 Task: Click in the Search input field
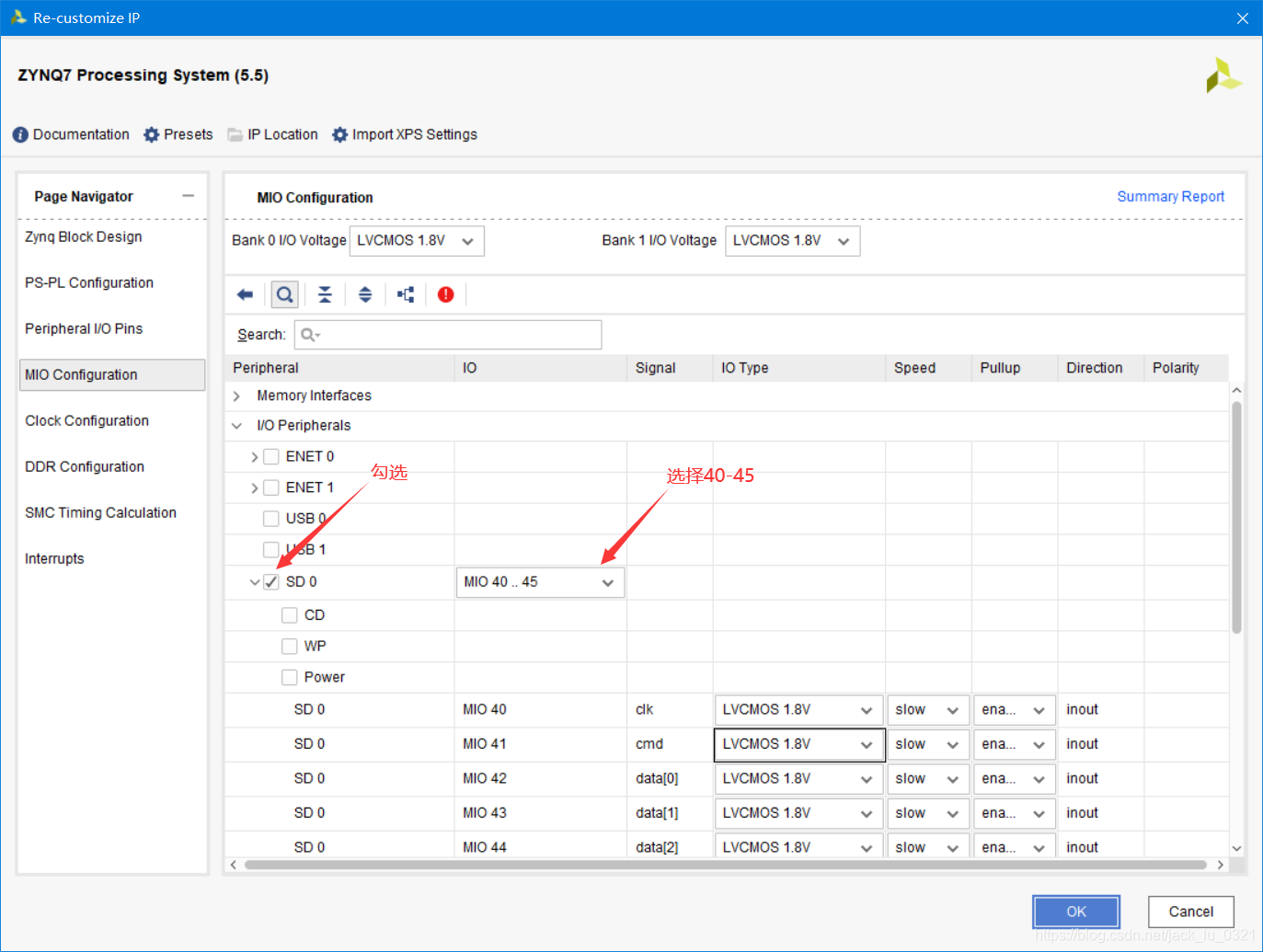448,335
